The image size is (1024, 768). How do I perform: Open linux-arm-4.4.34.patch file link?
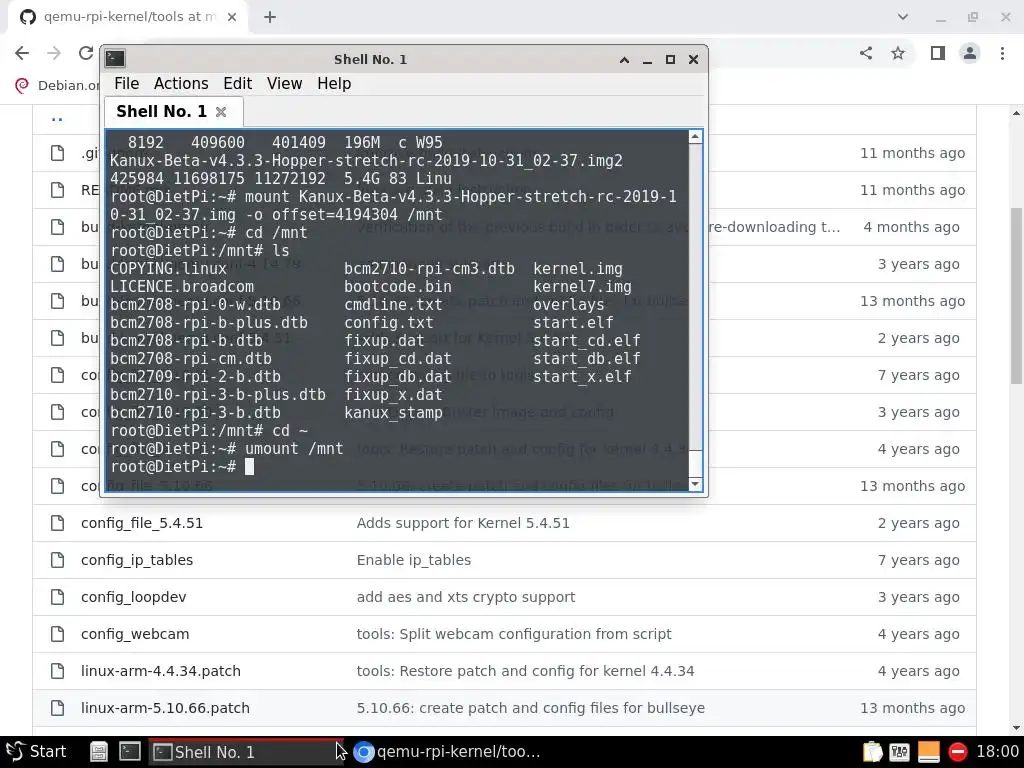161,671
